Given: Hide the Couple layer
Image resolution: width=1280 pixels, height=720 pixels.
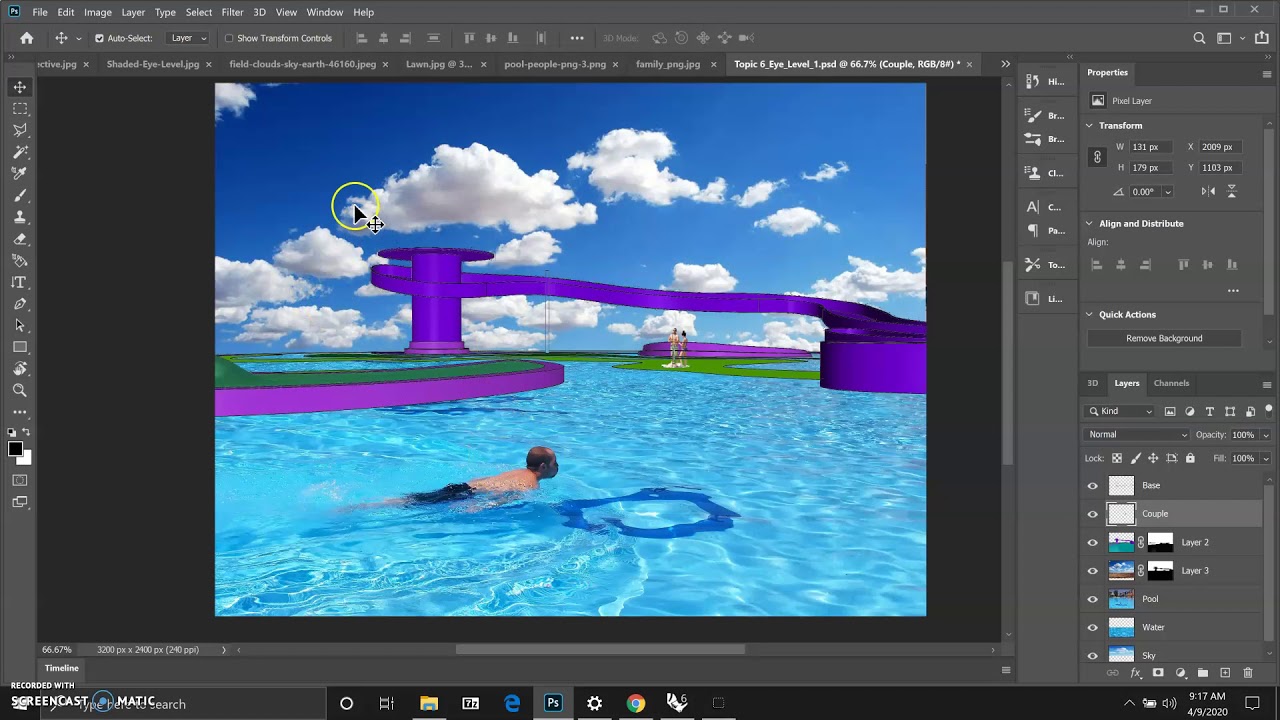Looking at the screenshot, I should coord(1092,514).
